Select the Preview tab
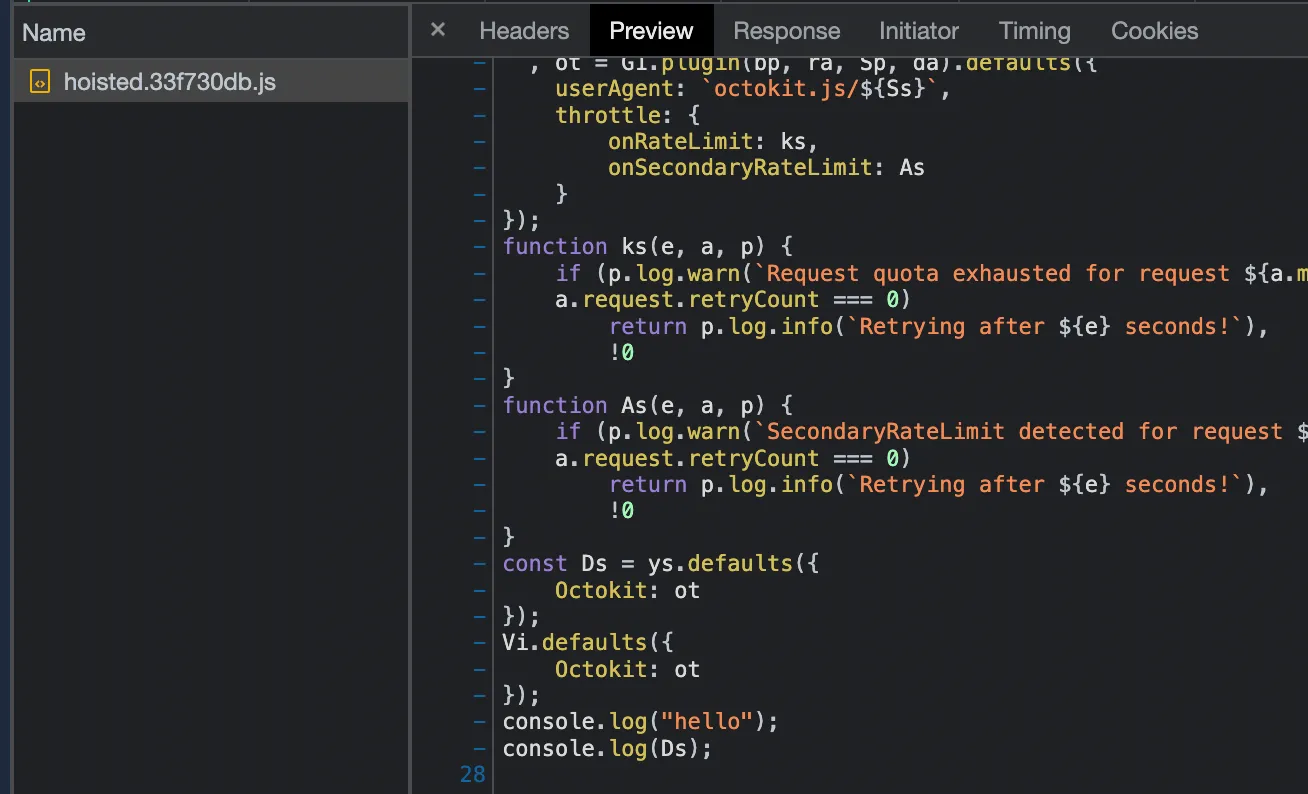 [651, 31]
